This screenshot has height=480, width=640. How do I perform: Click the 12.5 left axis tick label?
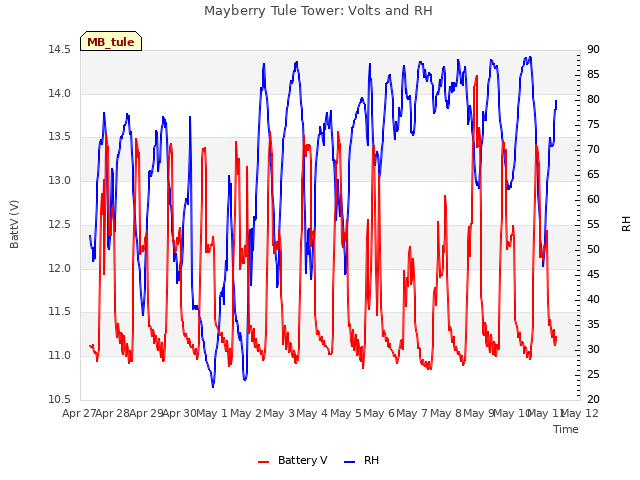pyautogui.click(x=60, y=224)
